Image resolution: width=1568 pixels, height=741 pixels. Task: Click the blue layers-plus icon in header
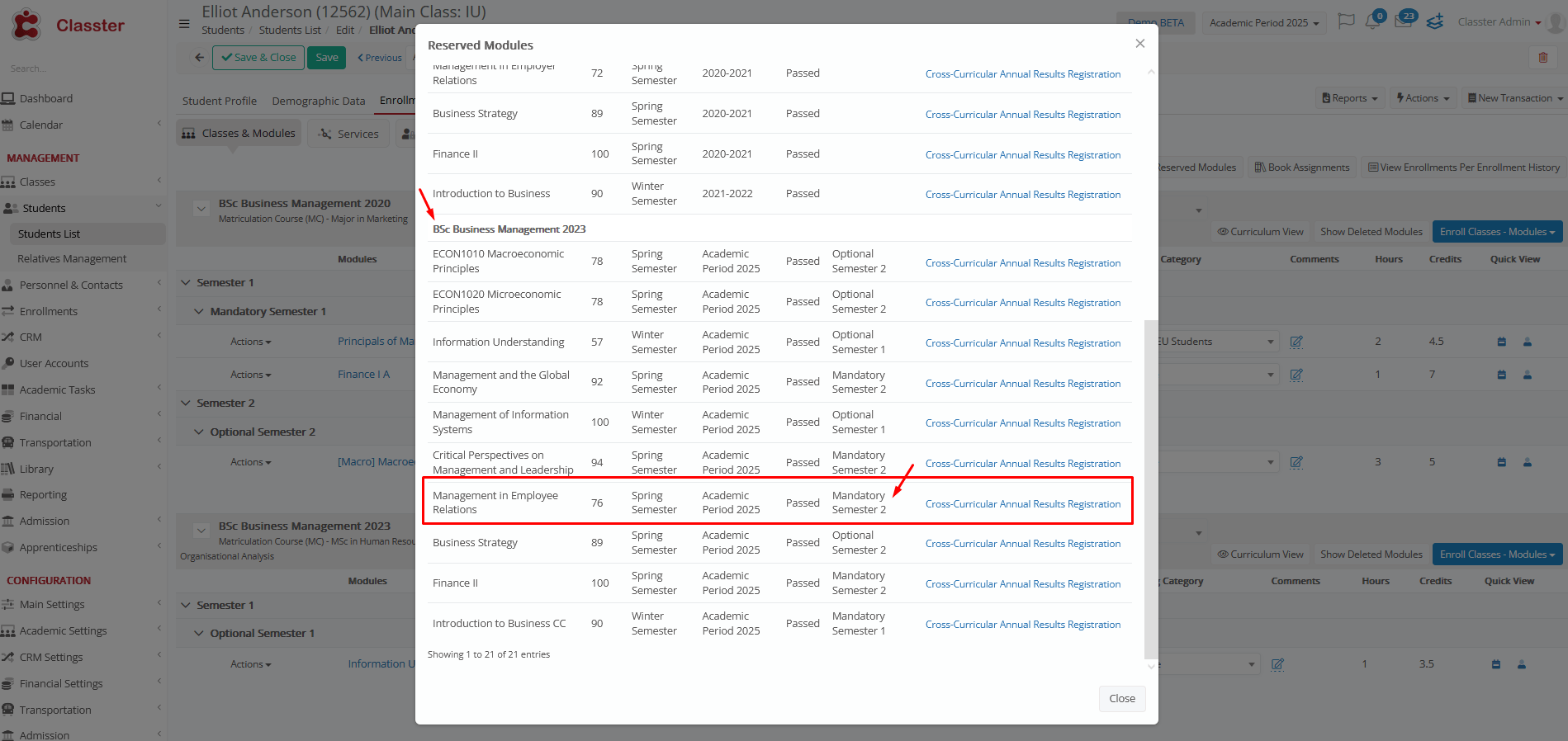[1435, 21]
